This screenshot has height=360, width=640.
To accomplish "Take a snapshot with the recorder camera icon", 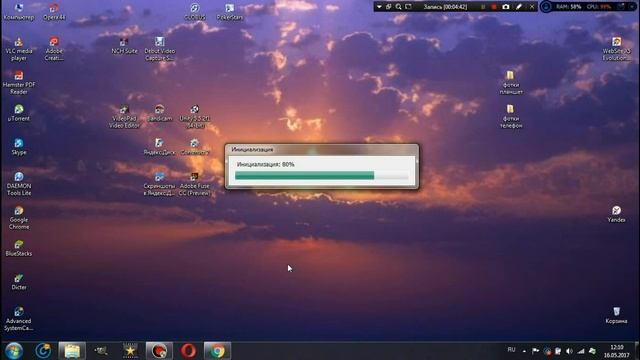I will tap(506, 7).
